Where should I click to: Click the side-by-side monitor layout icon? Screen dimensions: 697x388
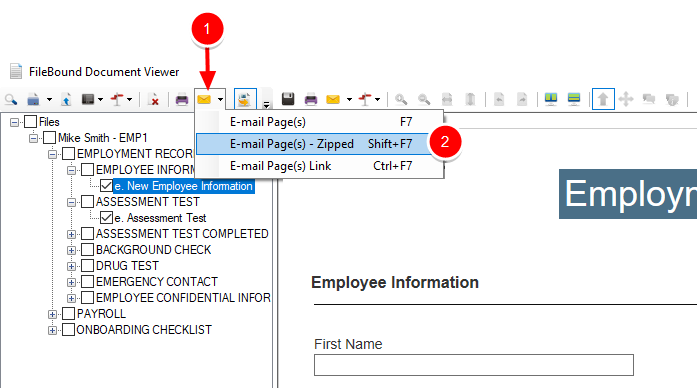pos(551,99)
